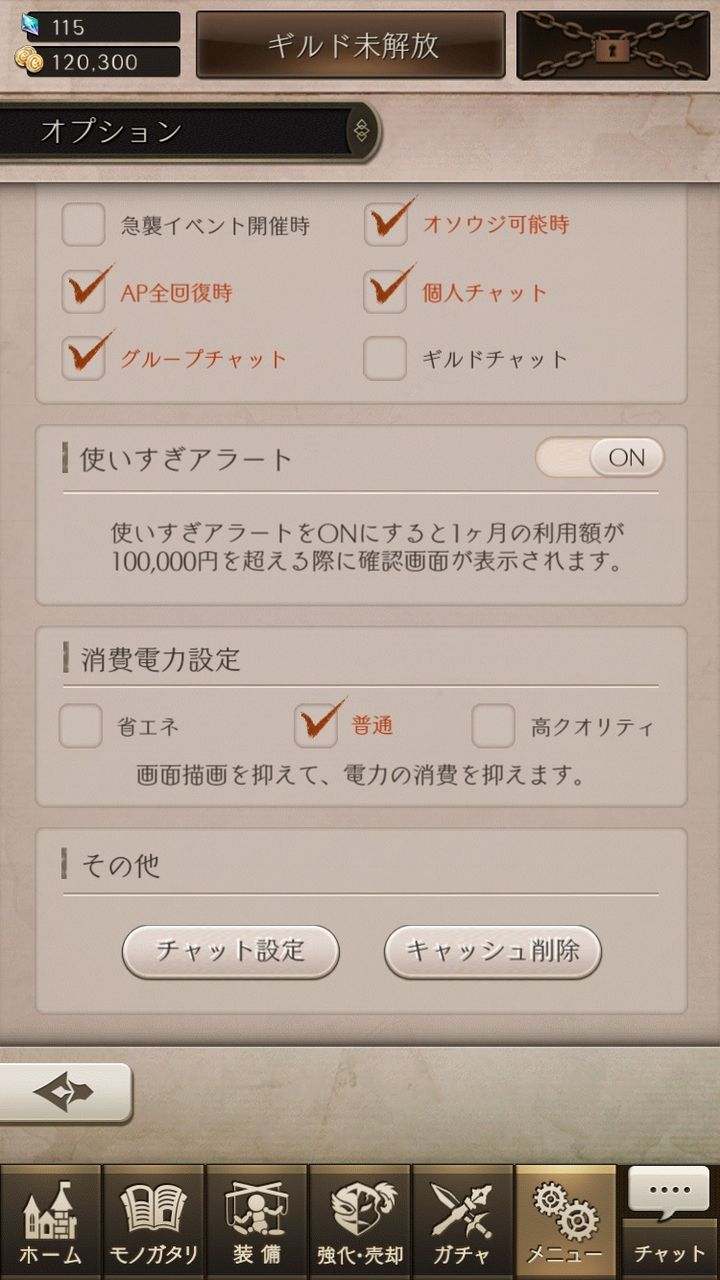The width and height of the screenshot is (720, 1280).
Task: Uncheck the AP全回復時 notification
Action: pos(84,292)
